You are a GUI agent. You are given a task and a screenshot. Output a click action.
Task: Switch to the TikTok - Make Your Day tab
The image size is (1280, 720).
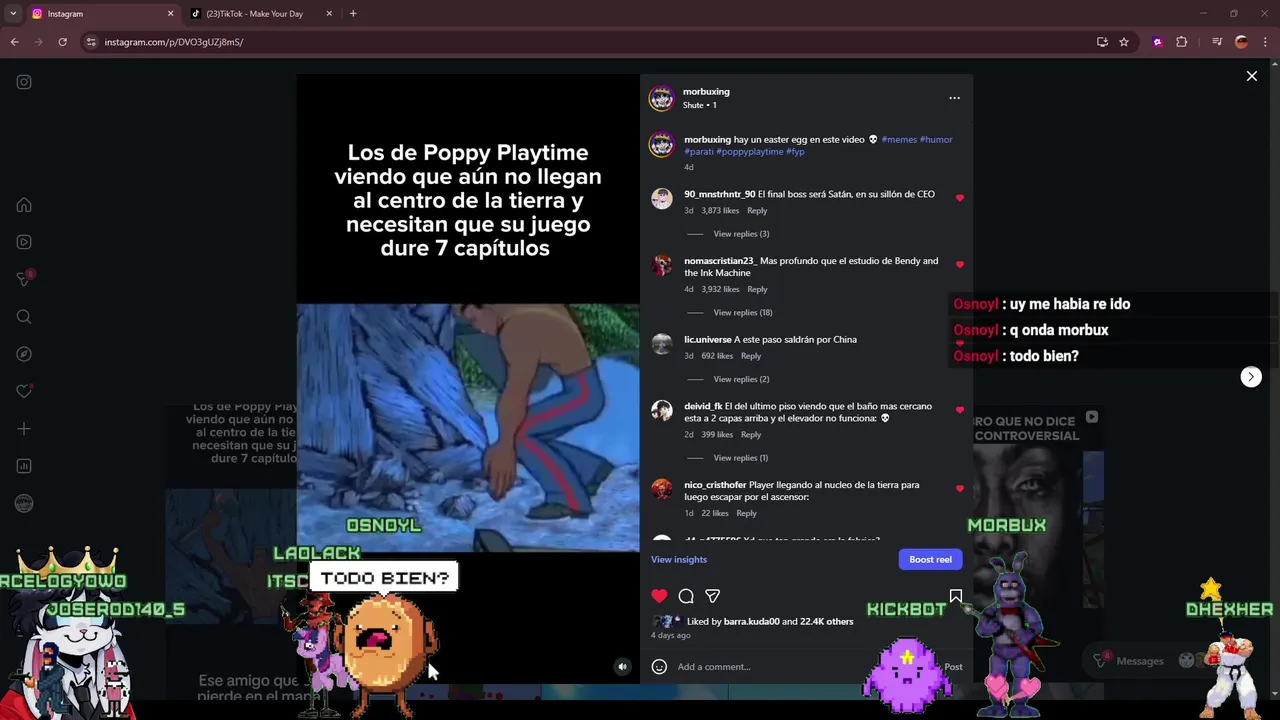(x=262, y=14)
